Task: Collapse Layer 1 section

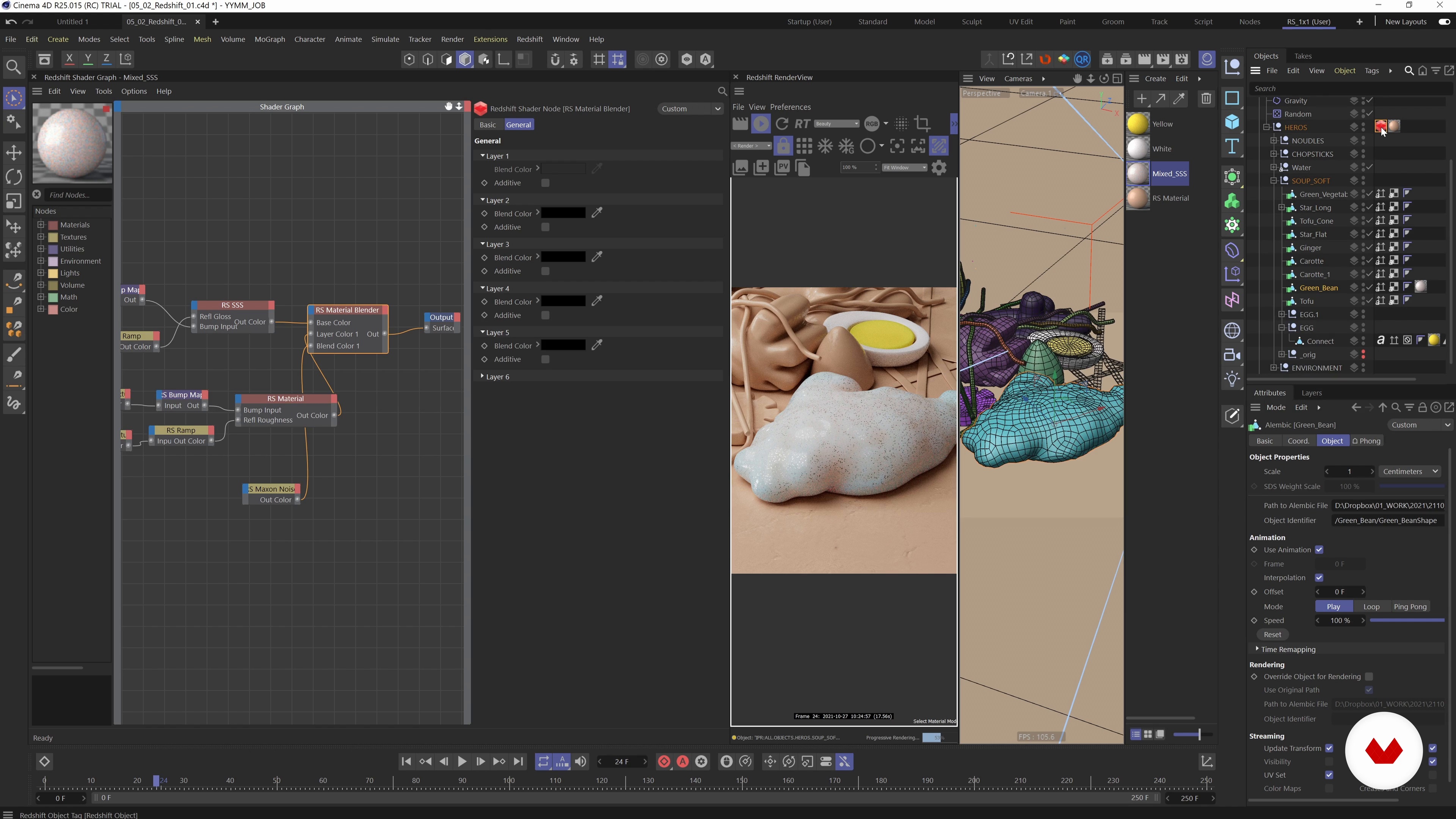Action: [482, 155]
